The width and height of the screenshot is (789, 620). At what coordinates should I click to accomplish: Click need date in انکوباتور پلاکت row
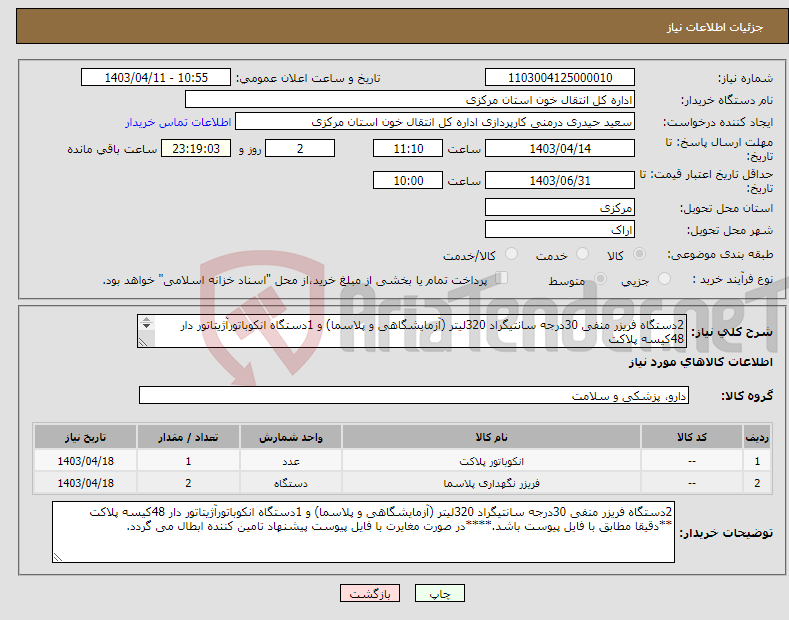86,461
